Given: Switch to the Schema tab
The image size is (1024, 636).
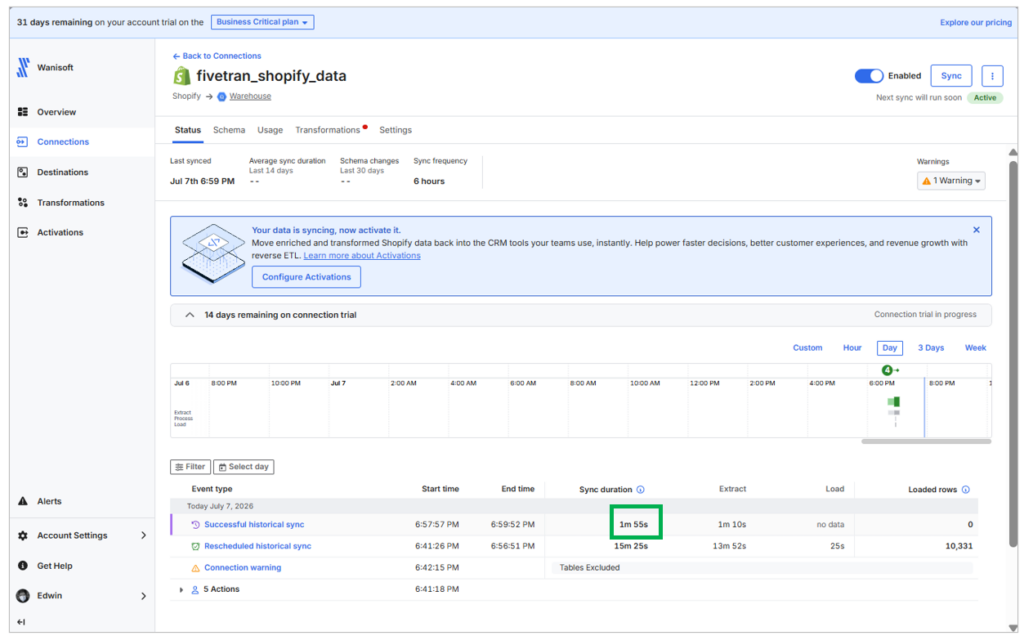Looking at the screenshot, I should pos(229,130).
